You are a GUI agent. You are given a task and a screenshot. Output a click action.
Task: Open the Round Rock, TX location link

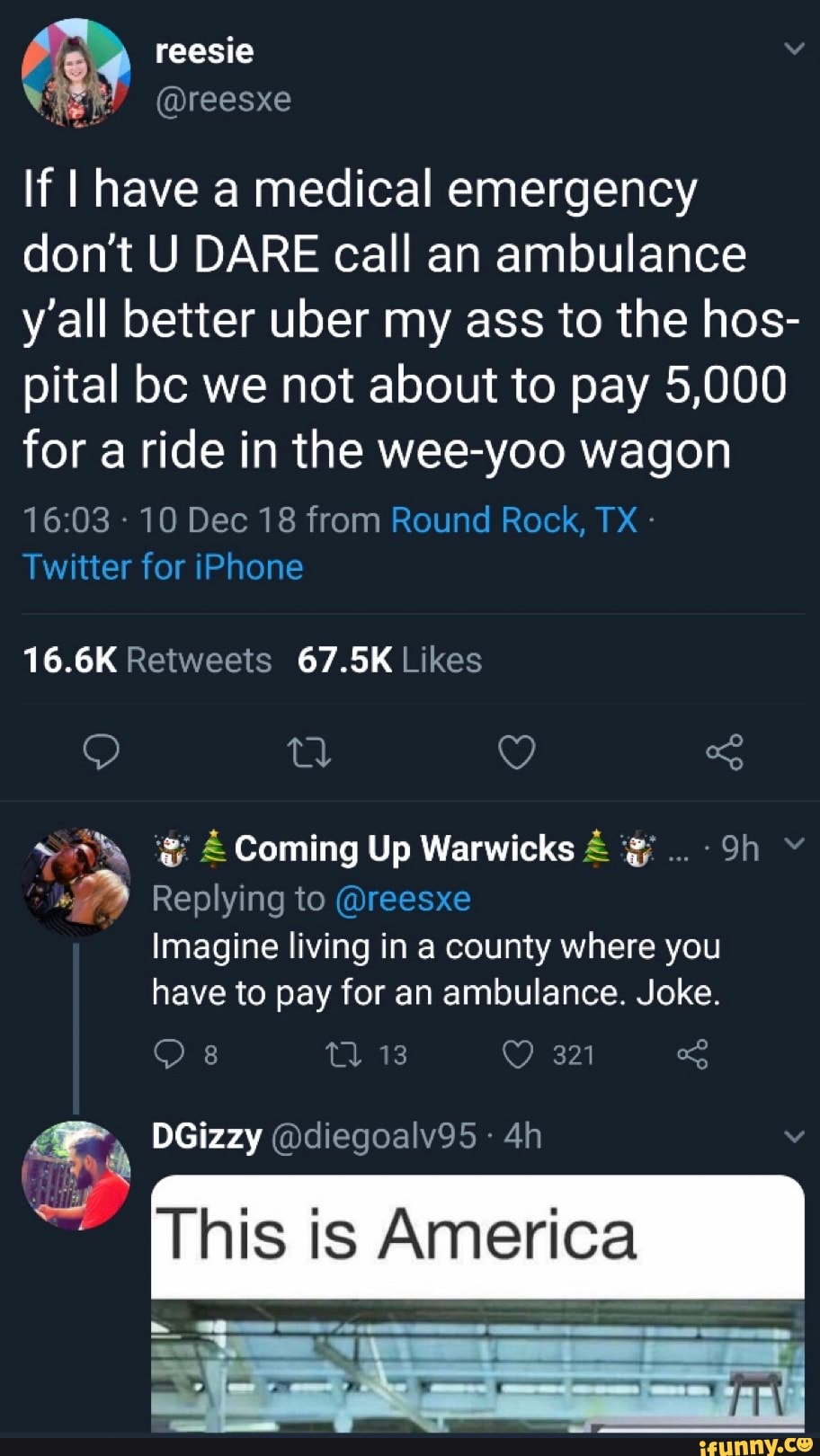point(513,519)
